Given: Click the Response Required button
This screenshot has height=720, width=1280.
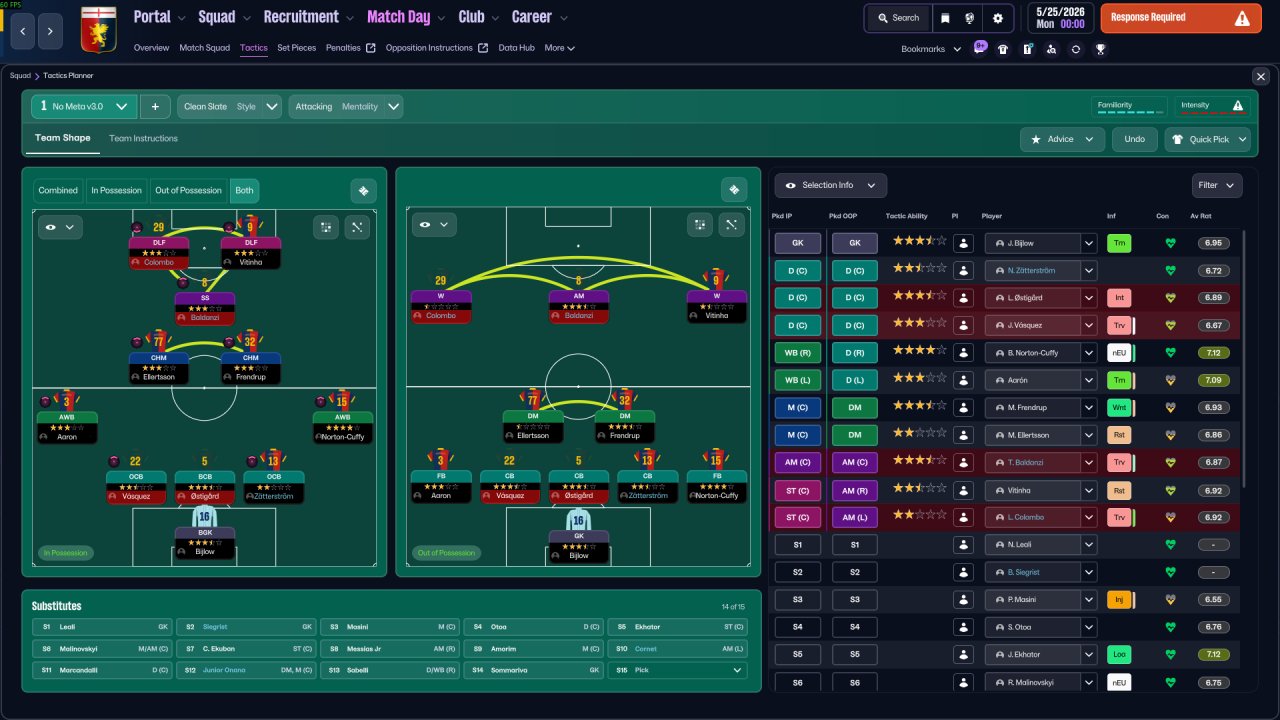Looking at the screenshot, I should click(1181, 17).
